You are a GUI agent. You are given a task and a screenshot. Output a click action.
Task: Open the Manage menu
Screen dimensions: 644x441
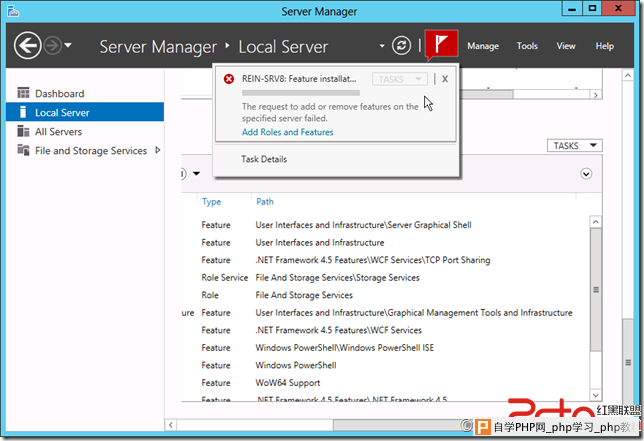(483, 46)
